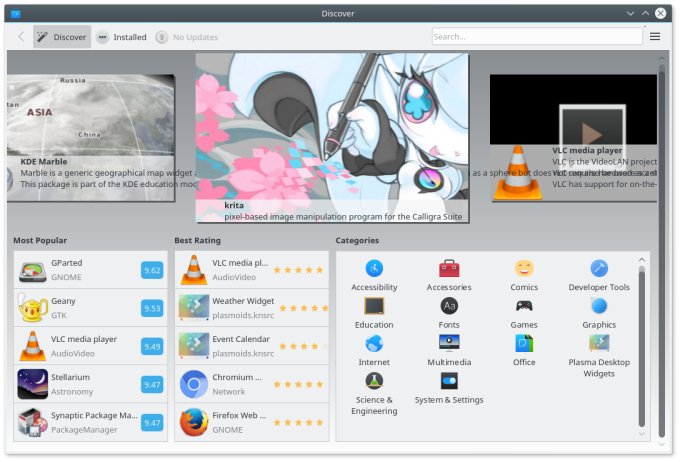
Task: Click the Search field
Action: tap(535, 37)
